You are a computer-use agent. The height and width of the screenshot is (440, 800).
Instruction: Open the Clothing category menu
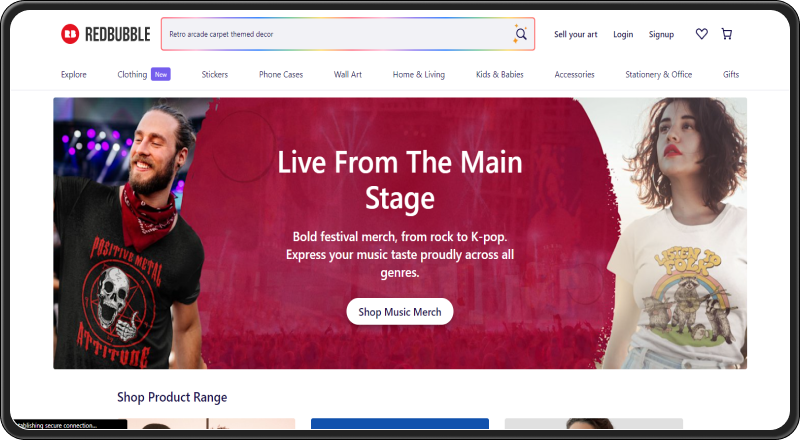click(132, 75)
